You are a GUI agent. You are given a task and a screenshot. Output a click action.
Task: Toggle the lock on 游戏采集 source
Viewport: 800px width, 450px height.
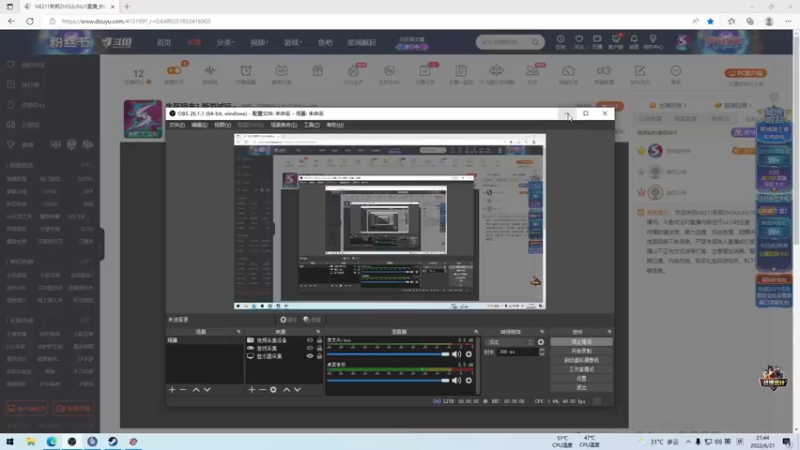tap(319, 348)
